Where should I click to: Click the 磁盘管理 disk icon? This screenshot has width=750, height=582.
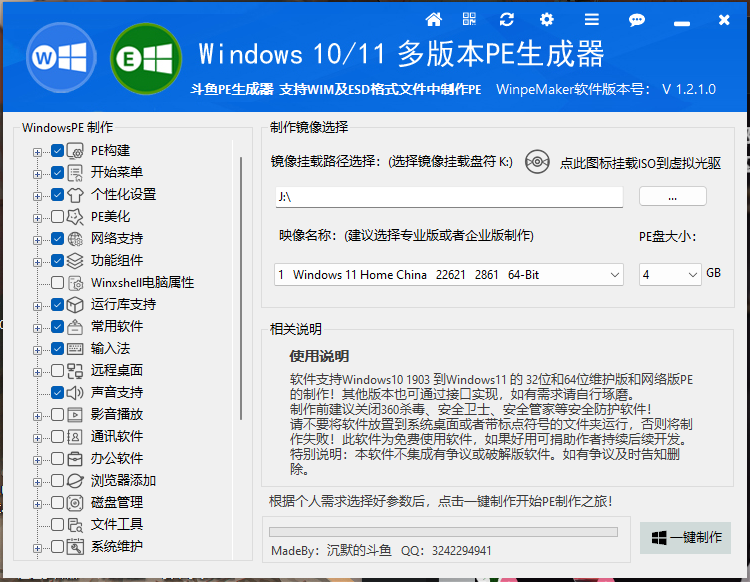click(x=75, y=503)
